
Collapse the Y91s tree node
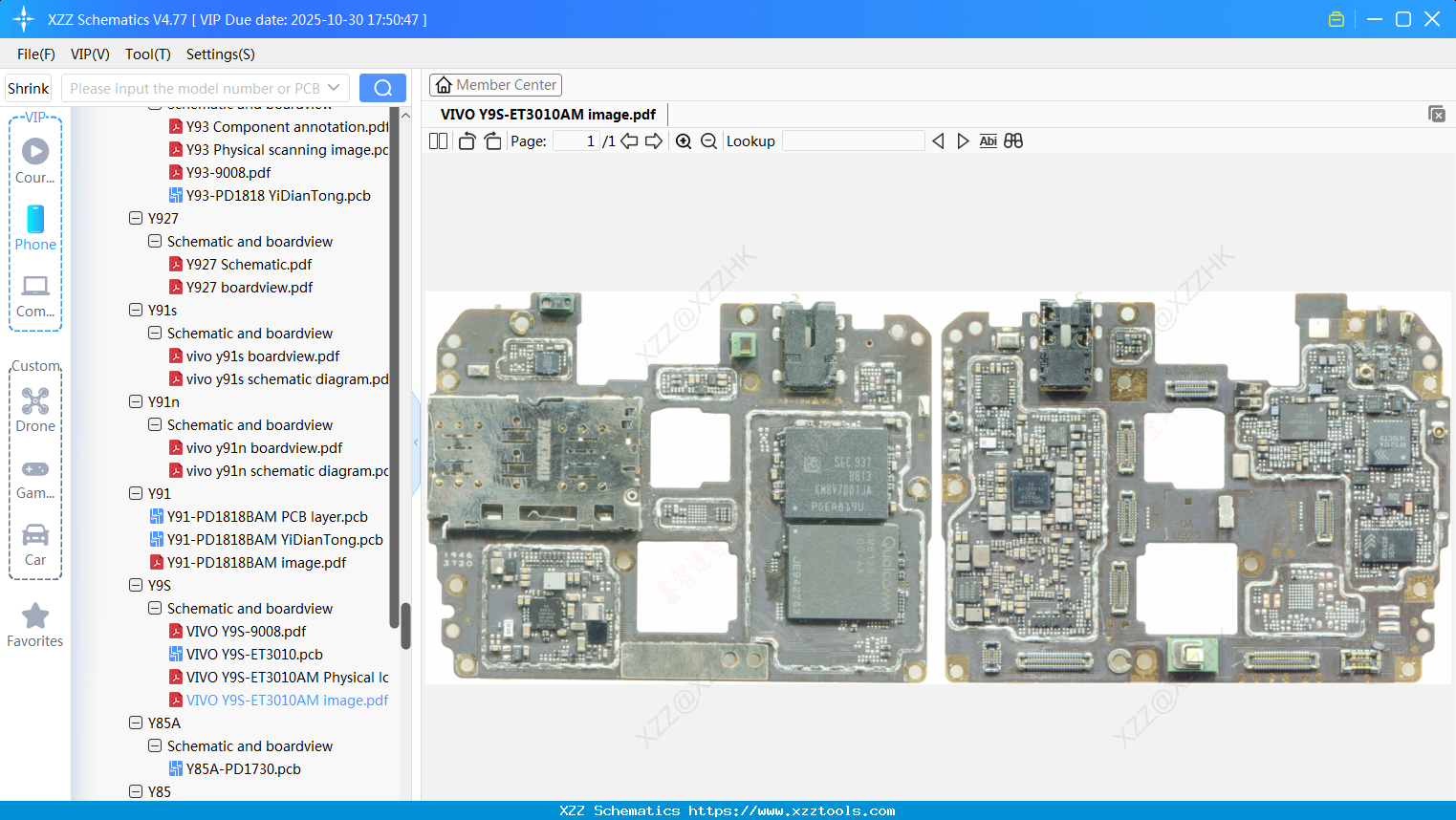pos(136,310)
